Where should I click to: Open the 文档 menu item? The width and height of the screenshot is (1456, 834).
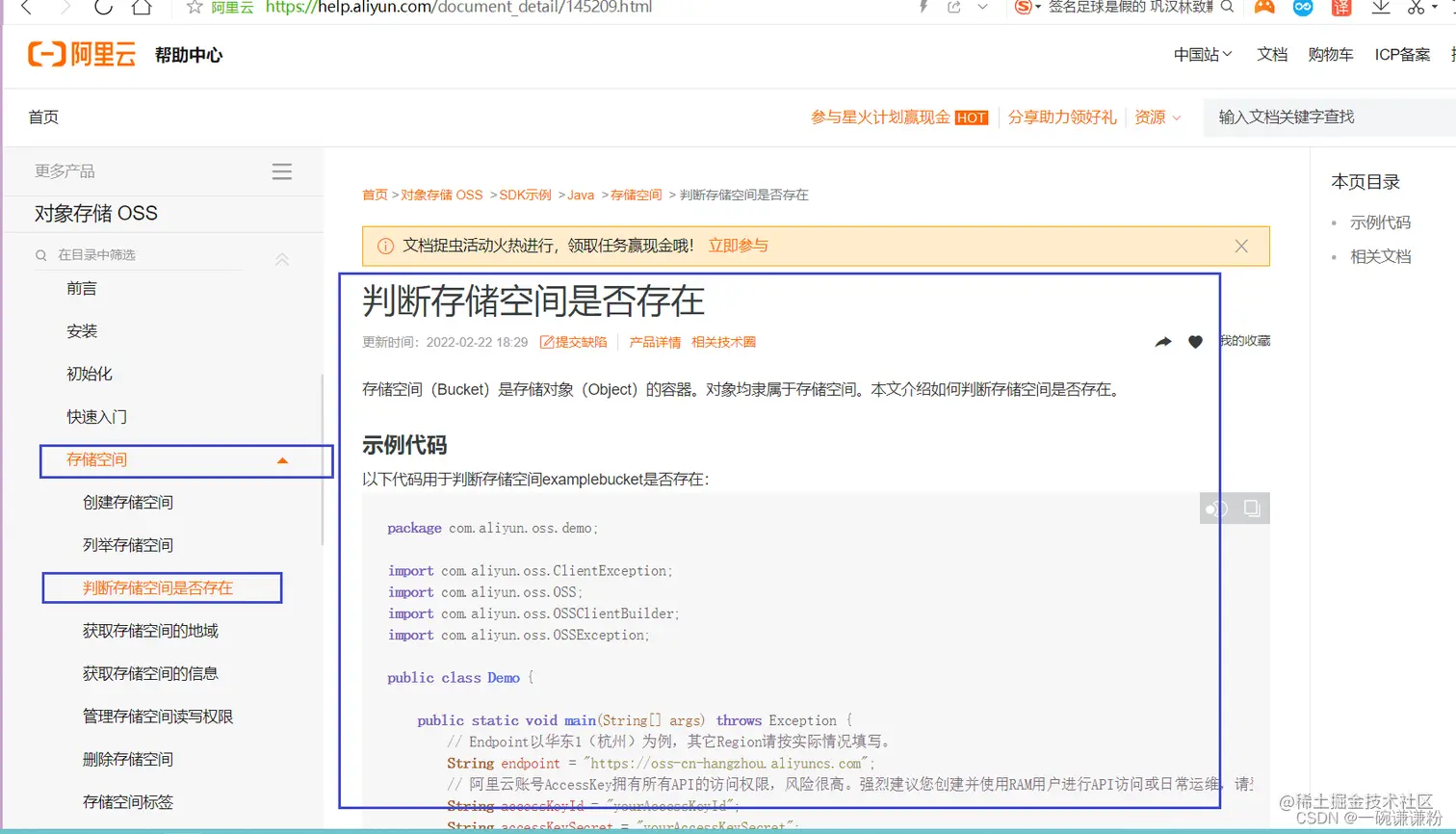pos(1272,55)
